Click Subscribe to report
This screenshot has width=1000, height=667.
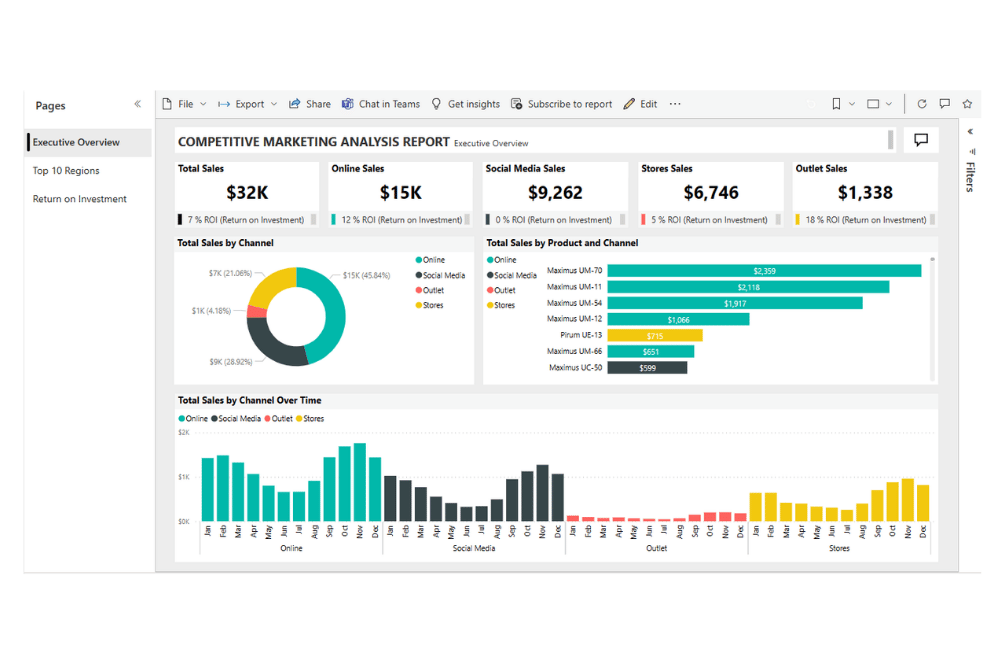coord(561,104)
